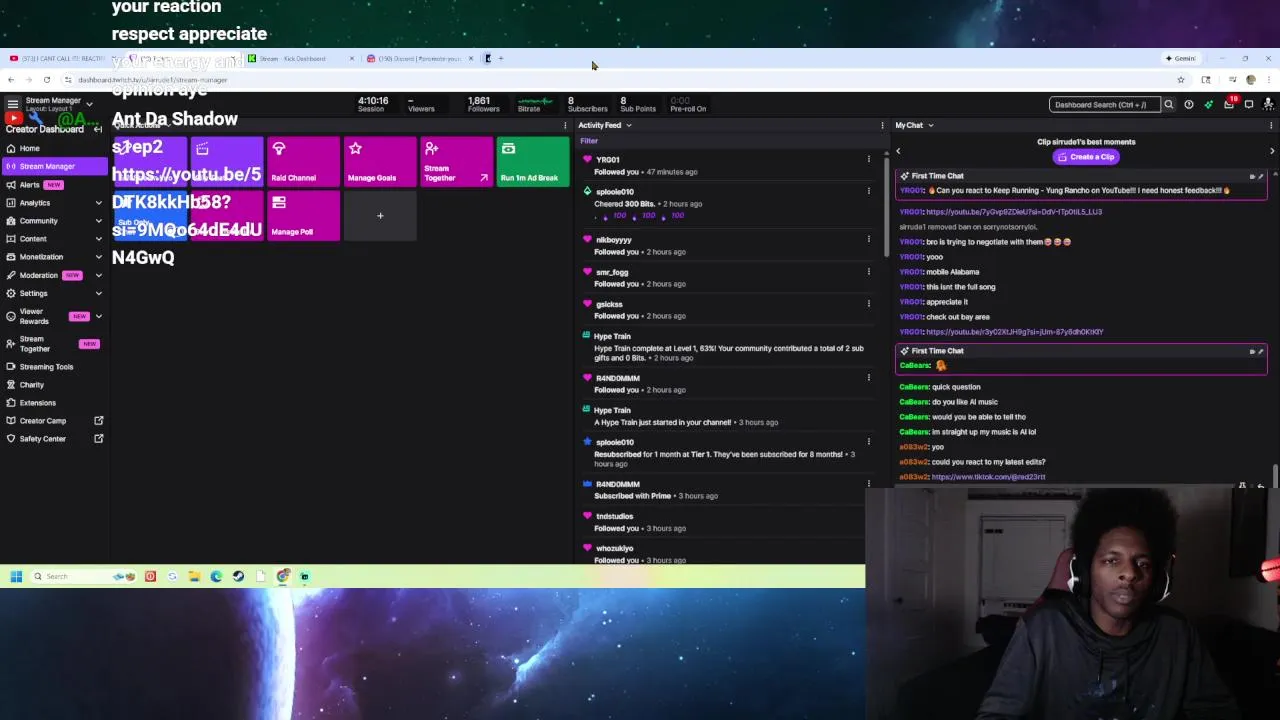Focus the Dashboard Search field
The width and height of the screenshot is (1280, 720).
(x=1105, y=104)
